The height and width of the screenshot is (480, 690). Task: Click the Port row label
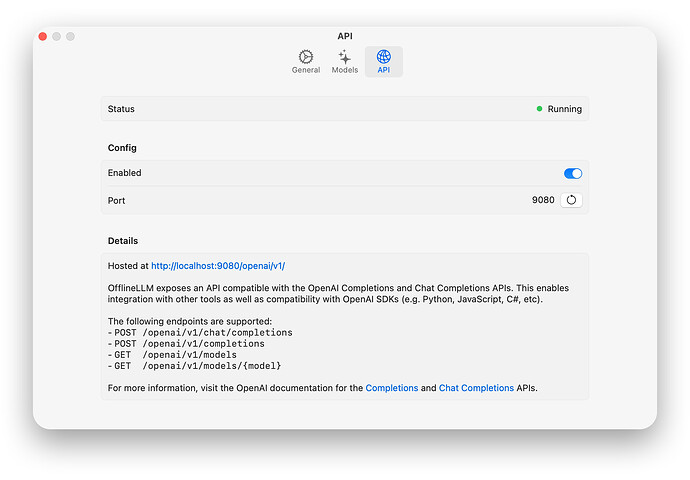coord(117,200)
